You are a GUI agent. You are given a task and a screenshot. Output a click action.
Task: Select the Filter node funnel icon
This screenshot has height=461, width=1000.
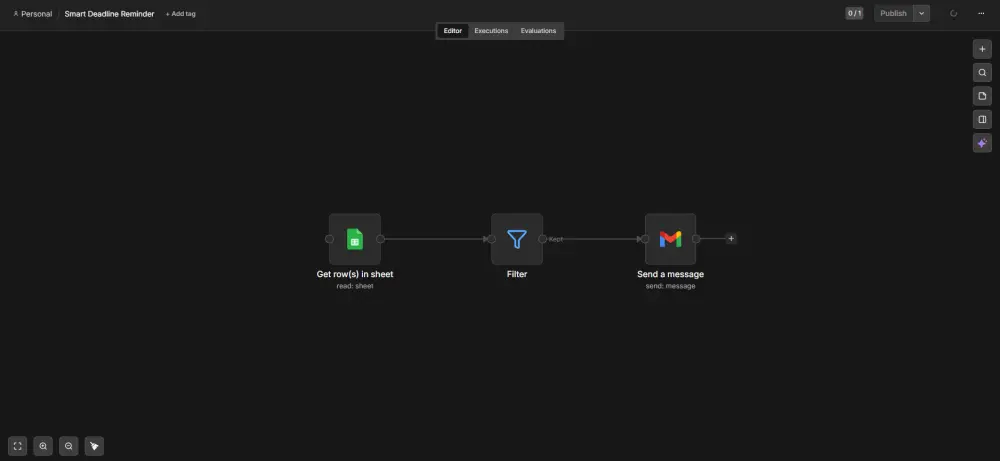pyautogui.click(x=517, y=239)
